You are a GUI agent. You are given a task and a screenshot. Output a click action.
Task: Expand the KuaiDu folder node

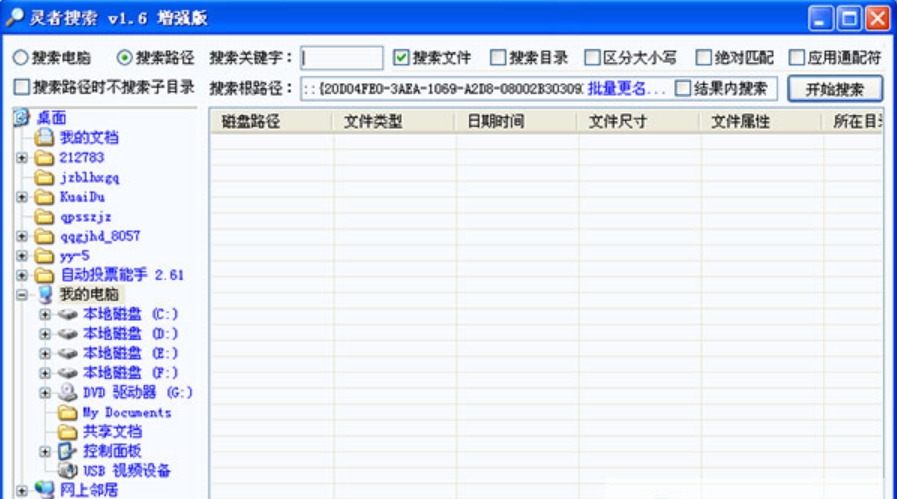[x=22, y=197]
